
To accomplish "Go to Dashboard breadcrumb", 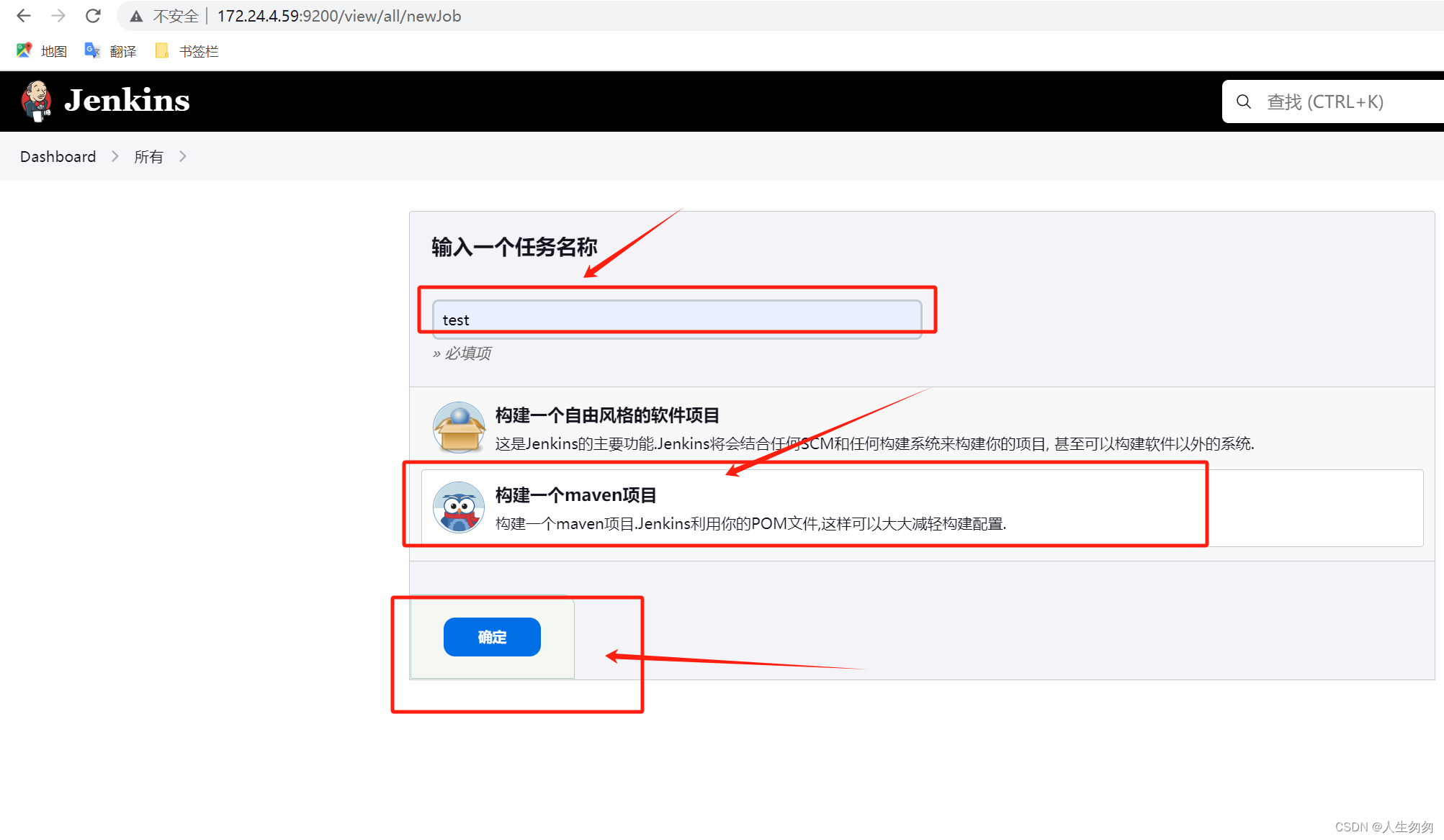I will coord(58,157).
